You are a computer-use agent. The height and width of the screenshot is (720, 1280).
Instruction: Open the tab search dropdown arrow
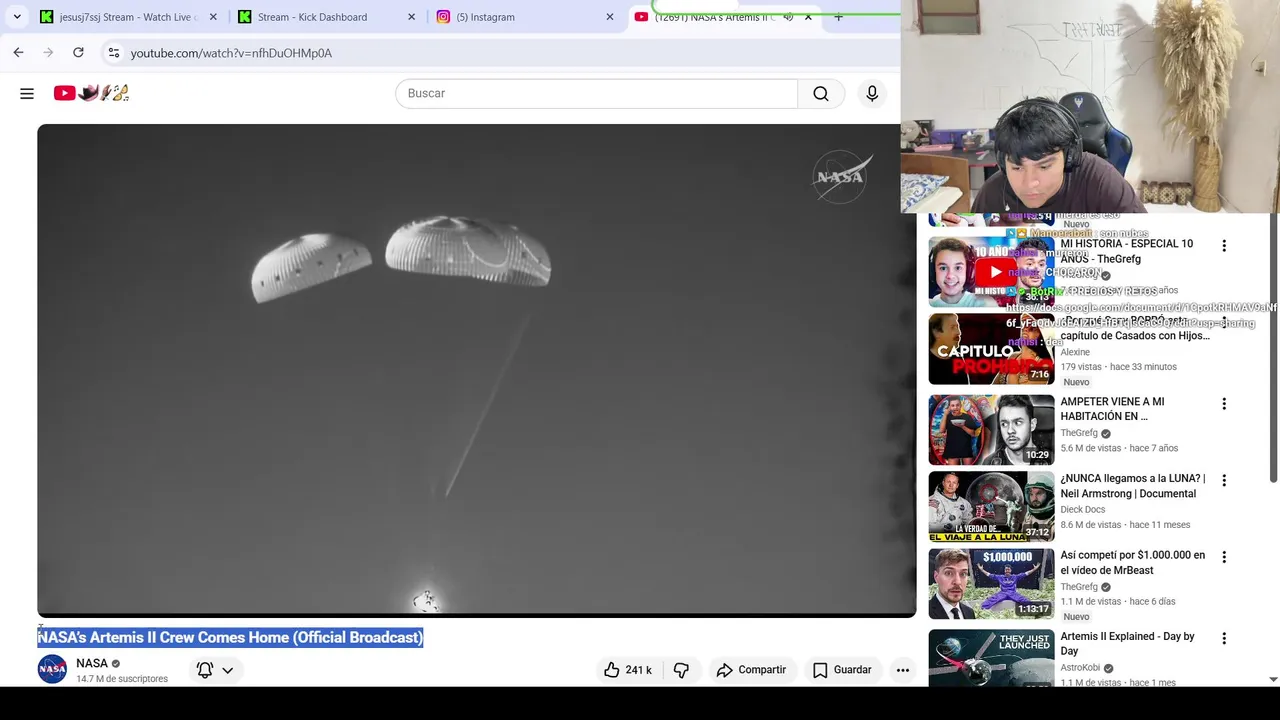(x=17, y=17)
